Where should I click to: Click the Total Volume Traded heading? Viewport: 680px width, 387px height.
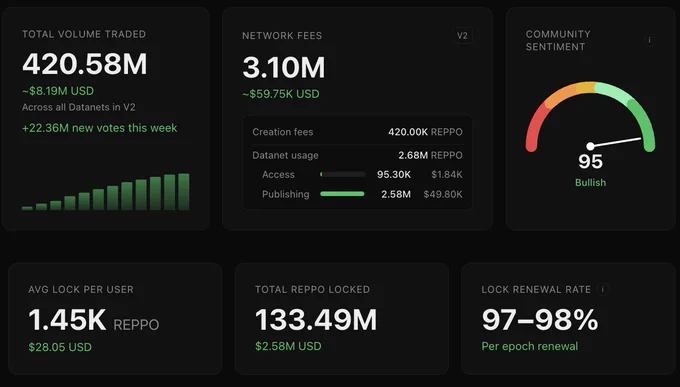click(84, 34)
